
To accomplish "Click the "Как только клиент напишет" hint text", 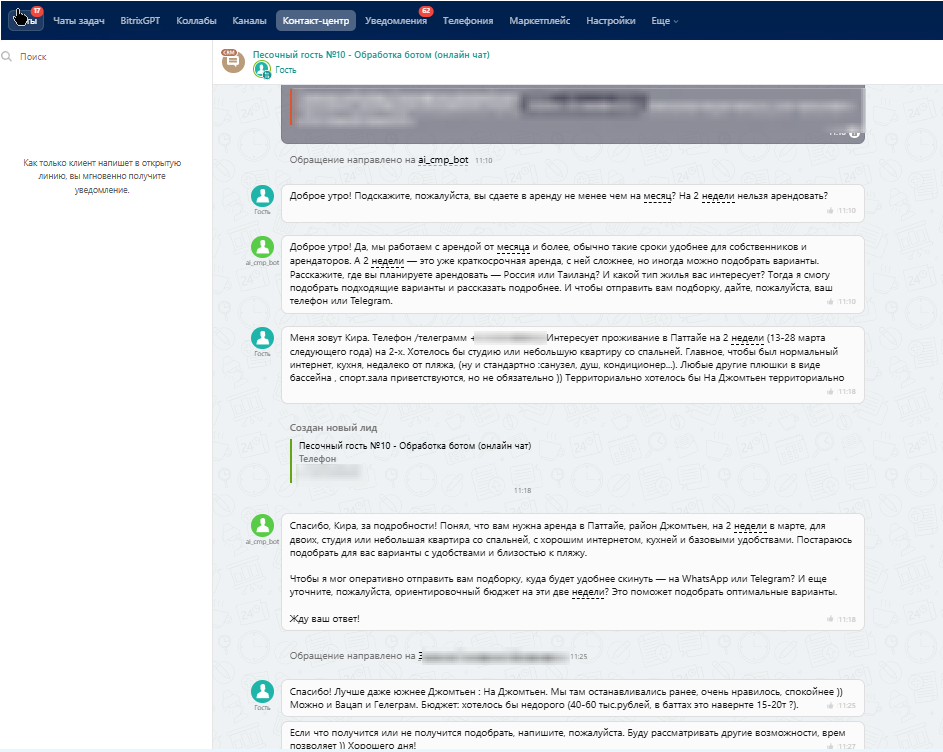I will [x=102, y=176].
